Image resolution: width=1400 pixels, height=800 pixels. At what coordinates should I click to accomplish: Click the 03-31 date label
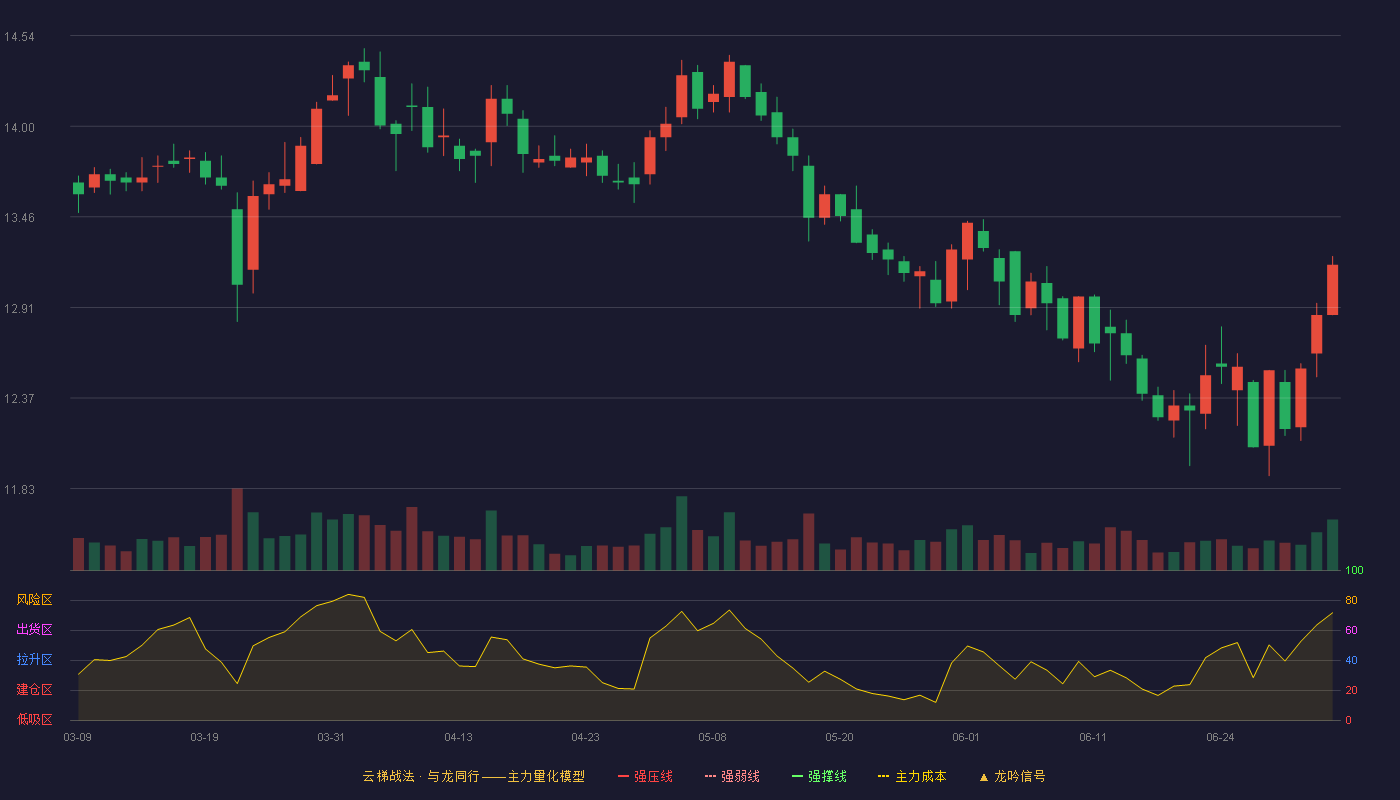click(x=331, y=737)
